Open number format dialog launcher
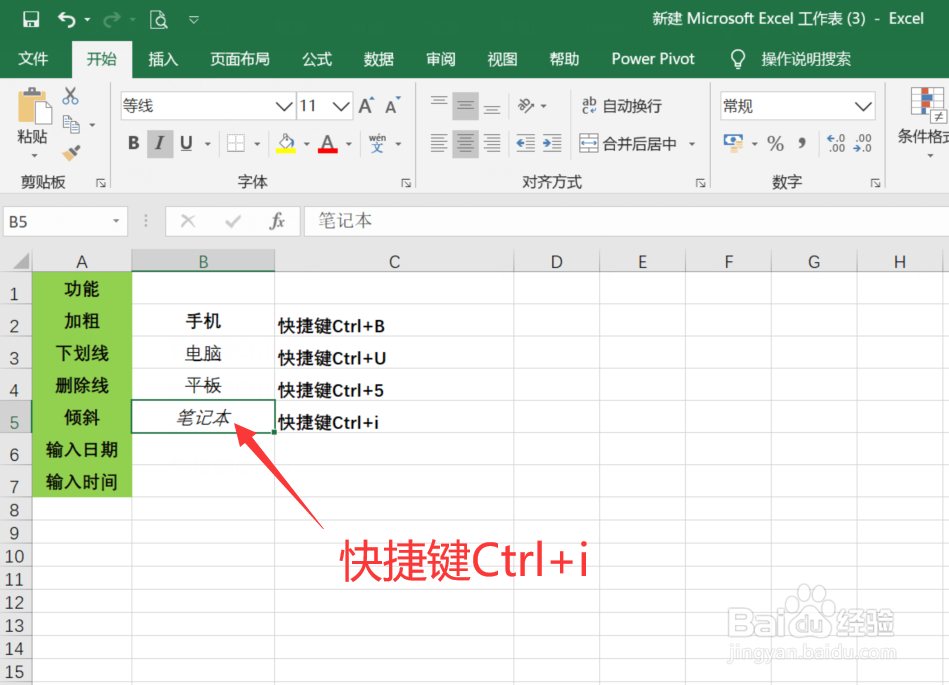The height and width of the screenshot is (685, 949). point(875,183)
